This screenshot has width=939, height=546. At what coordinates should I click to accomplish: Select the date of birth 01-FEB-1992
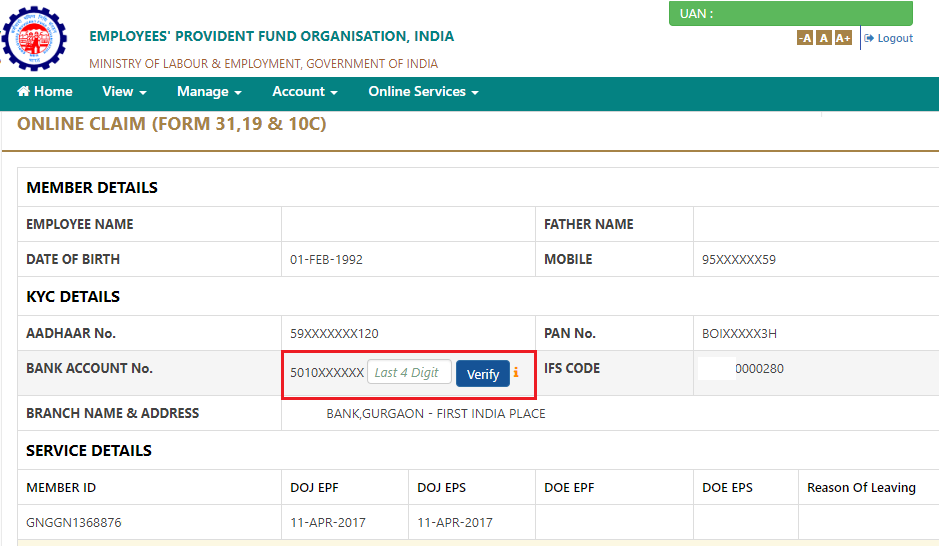[x=326, y=260]
